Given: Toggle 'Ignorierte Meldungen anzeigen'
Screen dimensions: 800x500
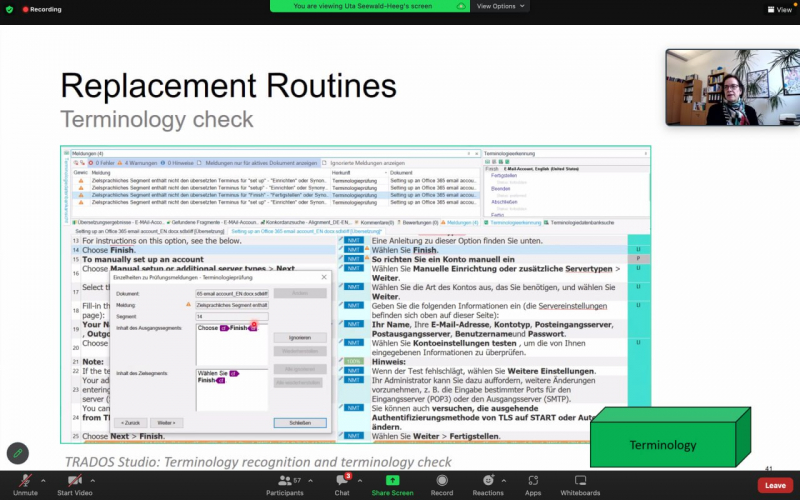Looking at the screenshot, I should [x=363, y=163].
